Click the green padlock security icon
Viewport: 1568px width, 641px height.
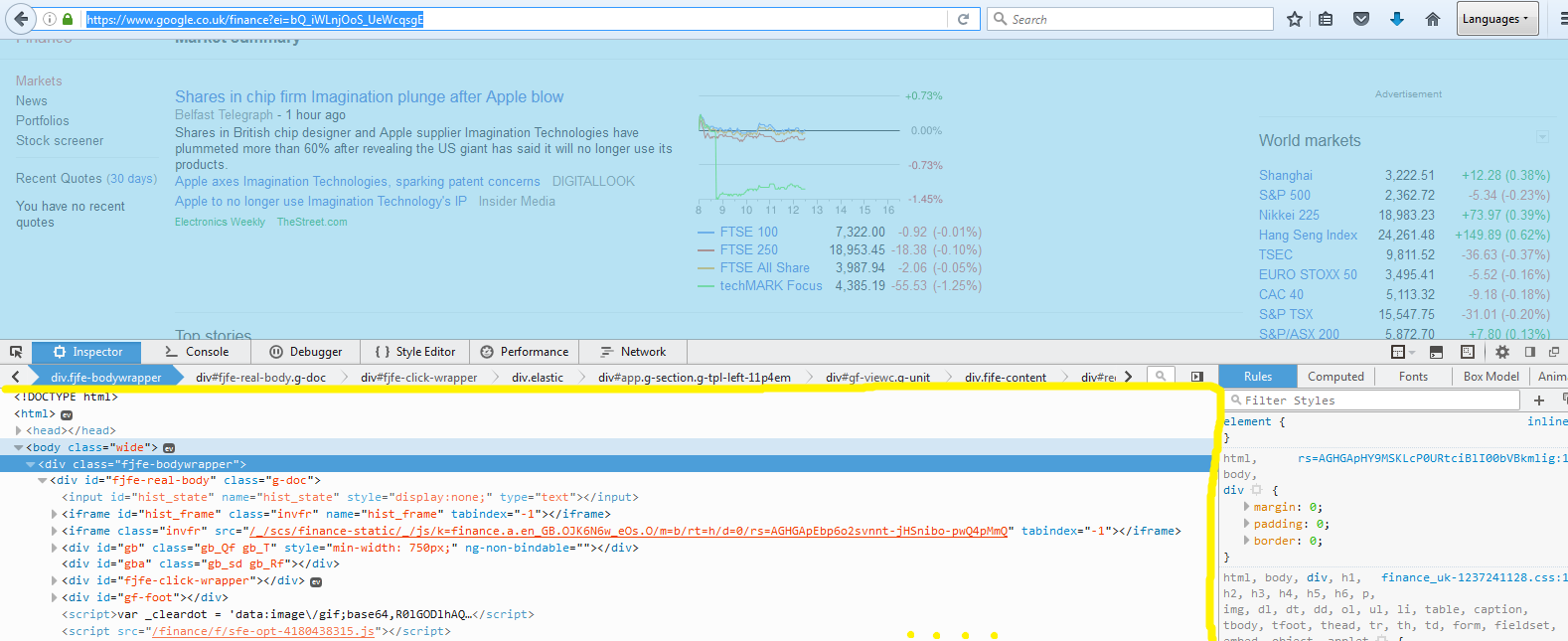click(68, 19)
